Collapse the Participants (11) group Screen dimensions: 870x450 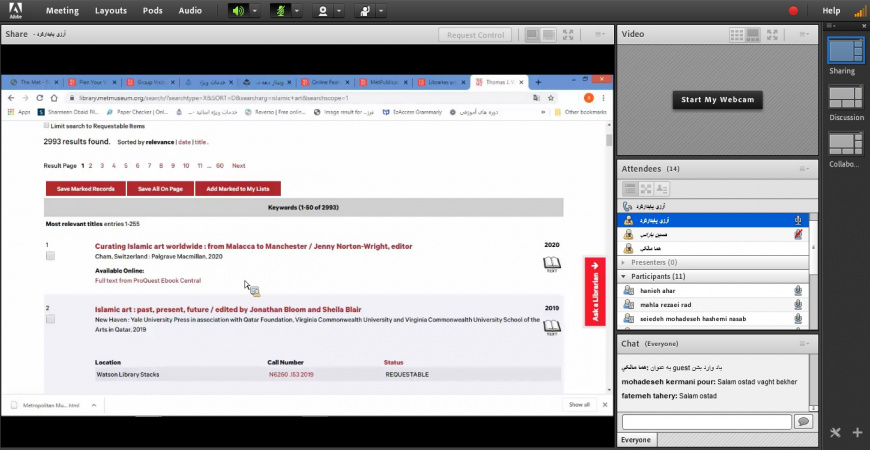click(x=626, y=276)
